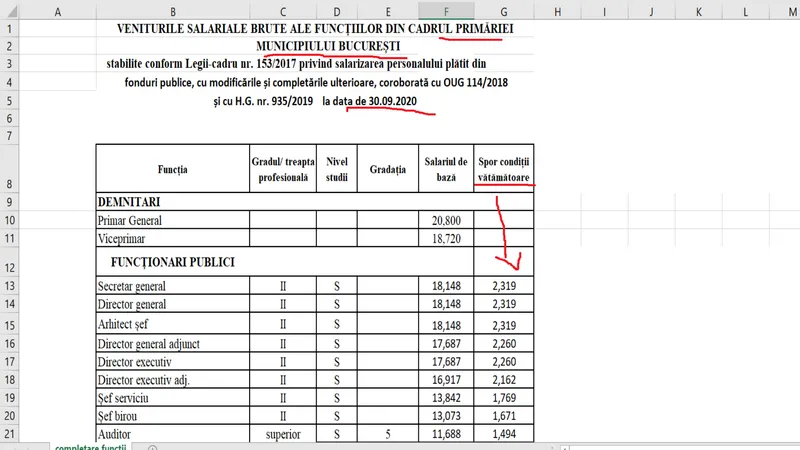Screen dimensions: 800x450
Task: Select column B header
Action: [172, 10]
